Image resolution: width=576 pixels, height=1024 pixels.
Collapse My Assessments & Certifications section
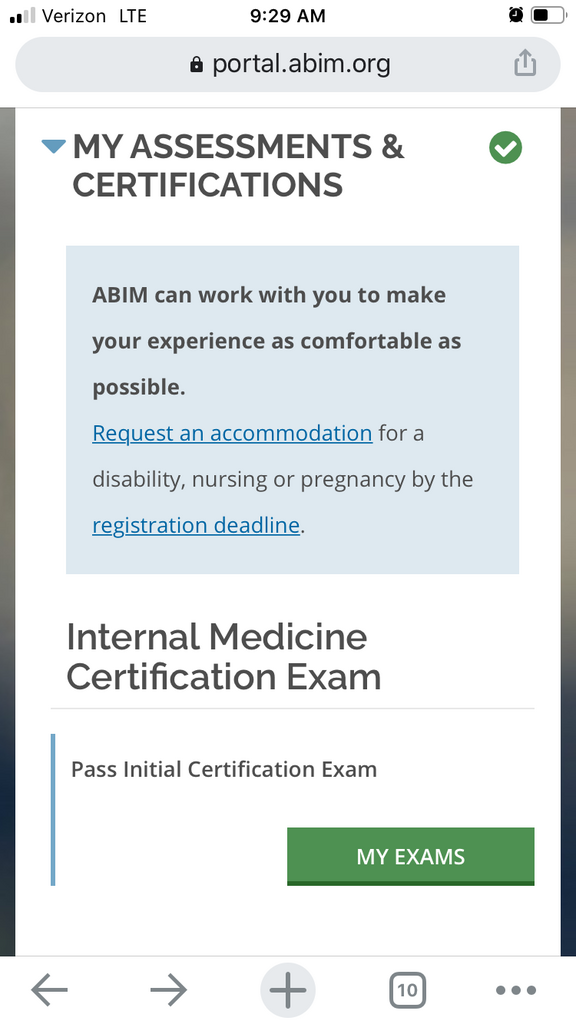[54, 146]
